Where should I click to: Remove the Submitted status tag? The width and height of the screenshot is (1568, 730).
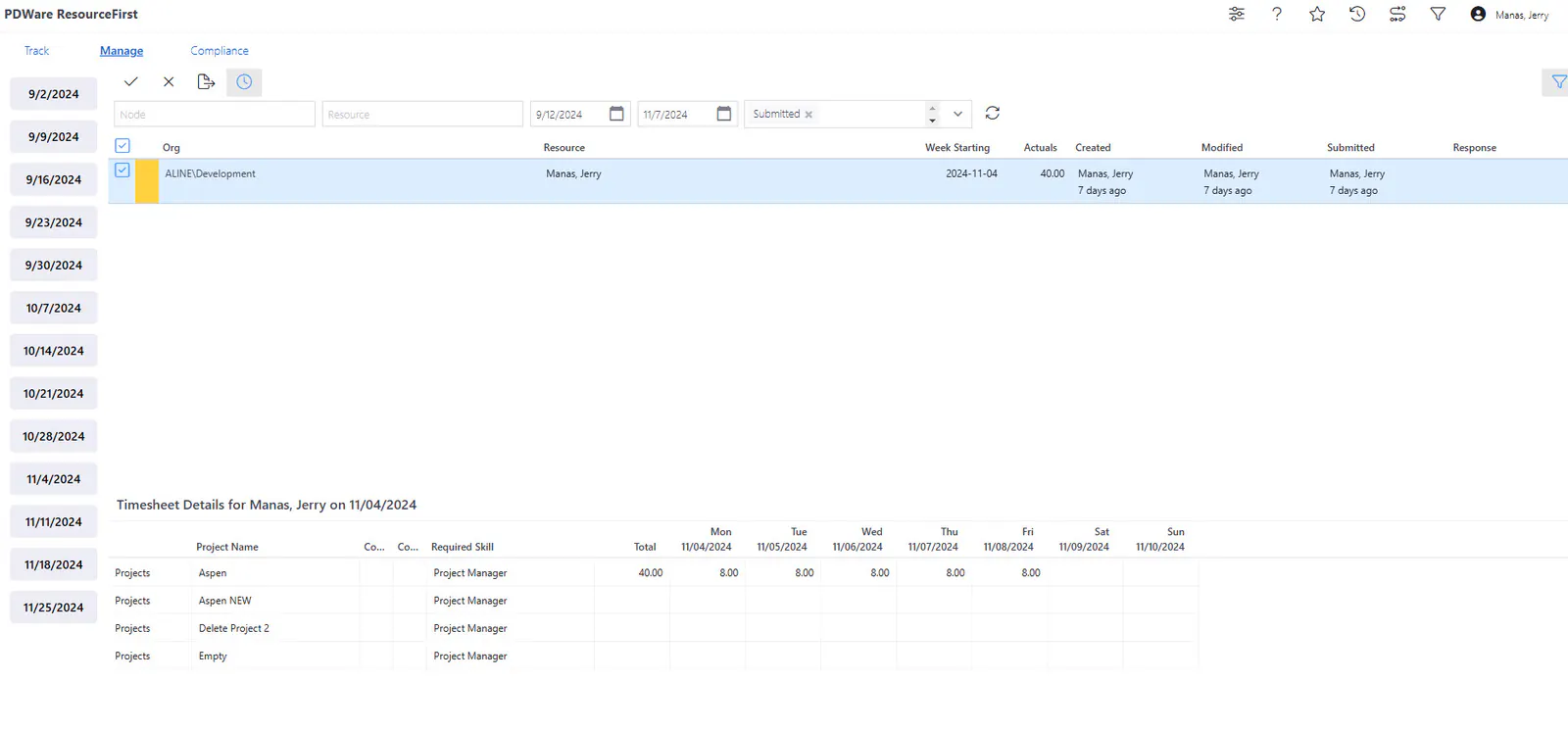808,115
